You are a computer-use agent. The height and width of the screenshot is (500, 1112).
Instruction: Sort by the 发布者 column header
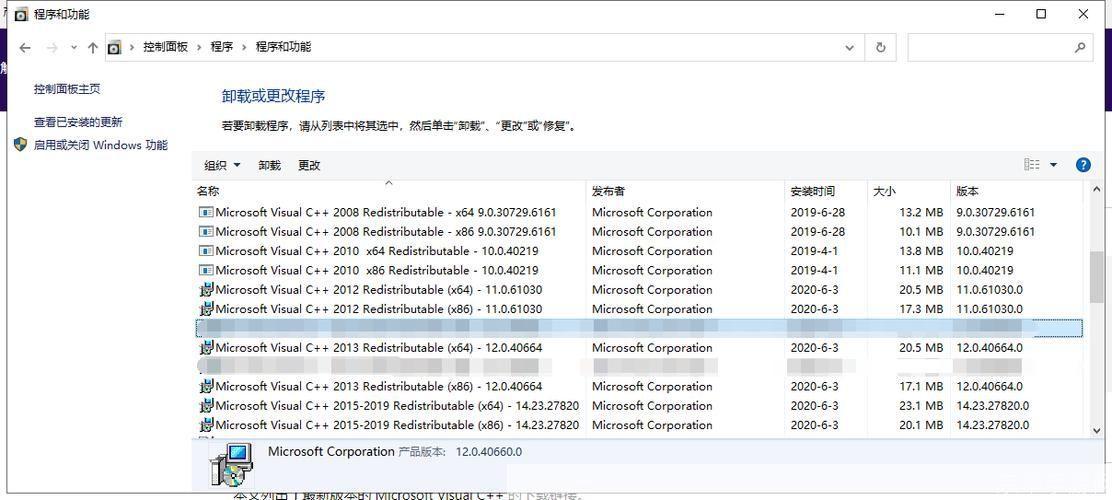point(608,191)
